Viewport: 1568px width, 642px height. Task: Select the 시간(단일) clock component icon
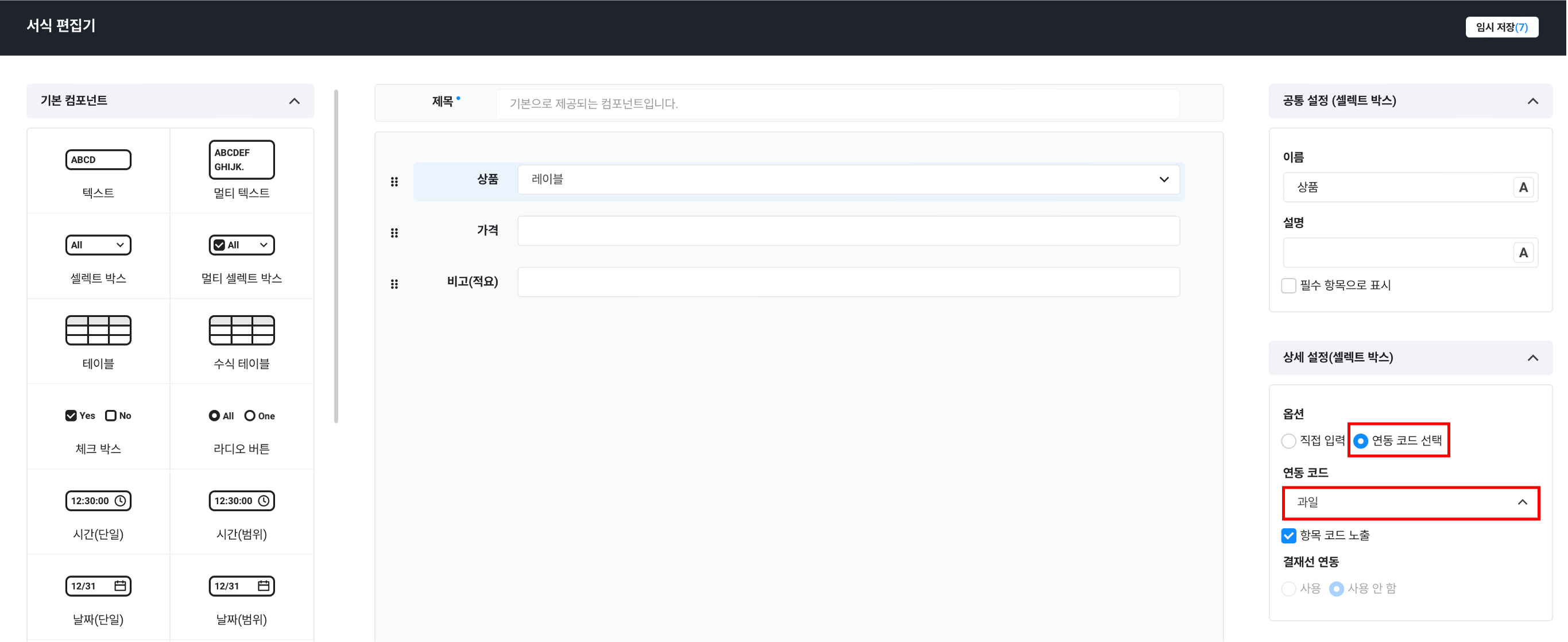click(98, 501)
